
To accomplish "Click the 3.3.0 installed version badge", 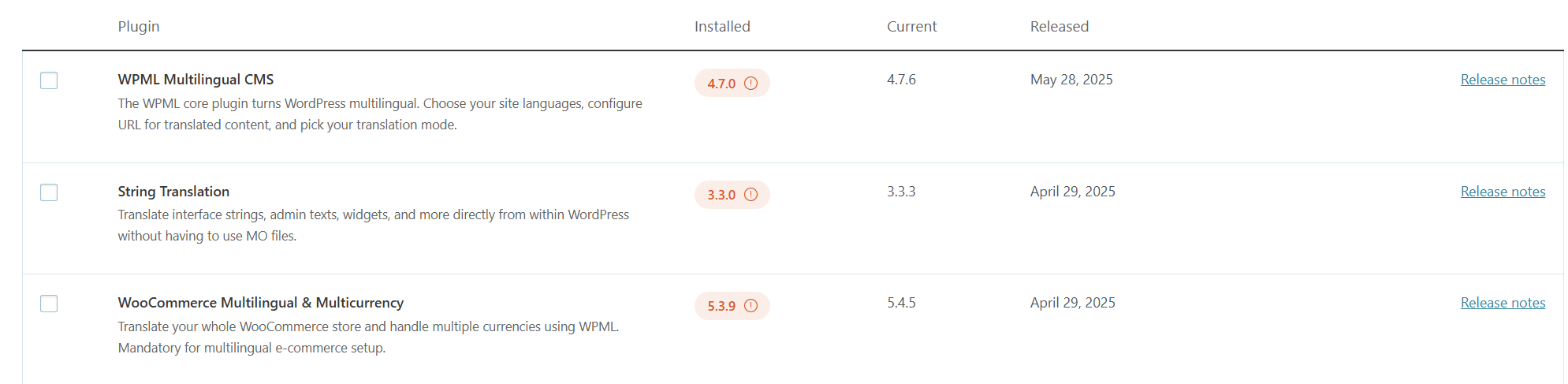I will click(732, 195).
